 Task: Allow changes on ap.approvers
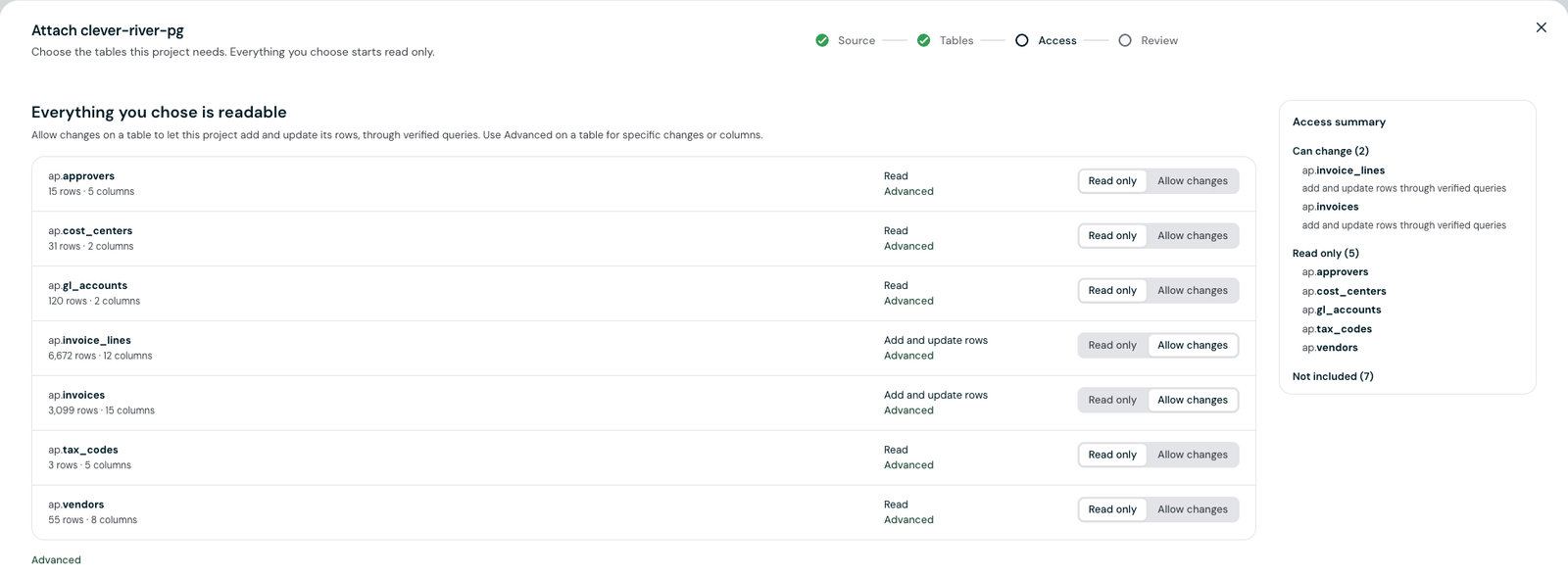click(1193, 181)
